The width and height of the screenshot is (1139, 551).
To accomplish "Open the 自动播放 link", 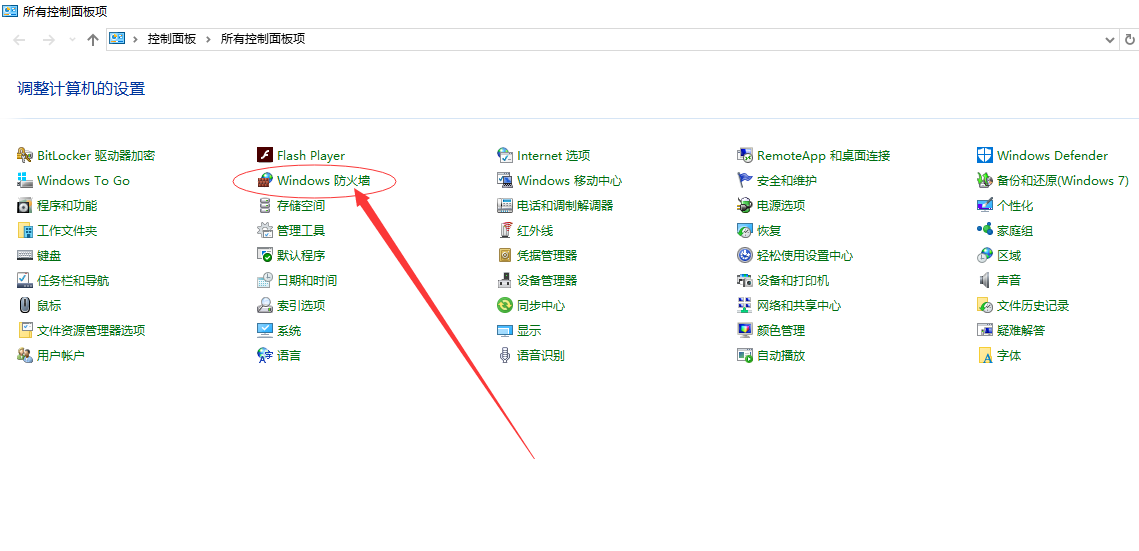I will (x=781, y=356).
